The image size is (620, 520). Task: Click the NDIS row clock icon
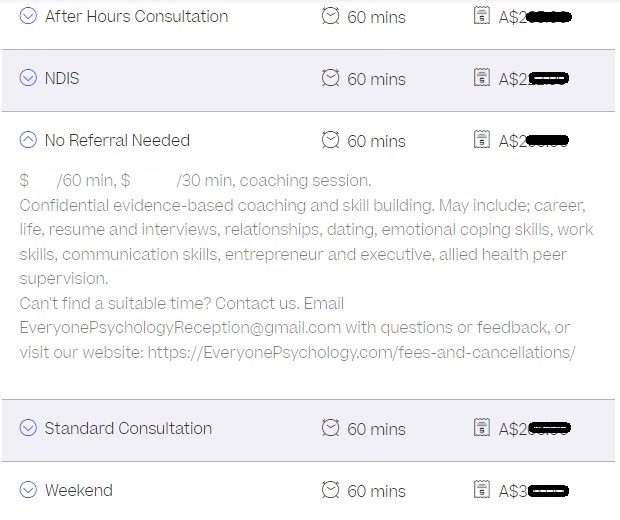pos(330,78)
